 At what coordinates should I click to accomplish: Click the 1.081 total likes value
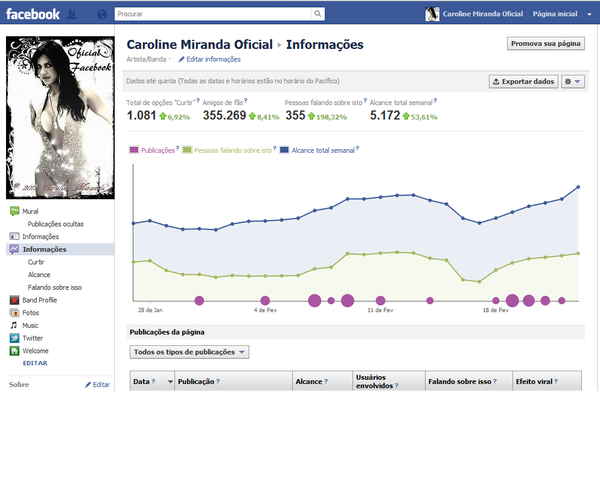click(x=141, y=115)
